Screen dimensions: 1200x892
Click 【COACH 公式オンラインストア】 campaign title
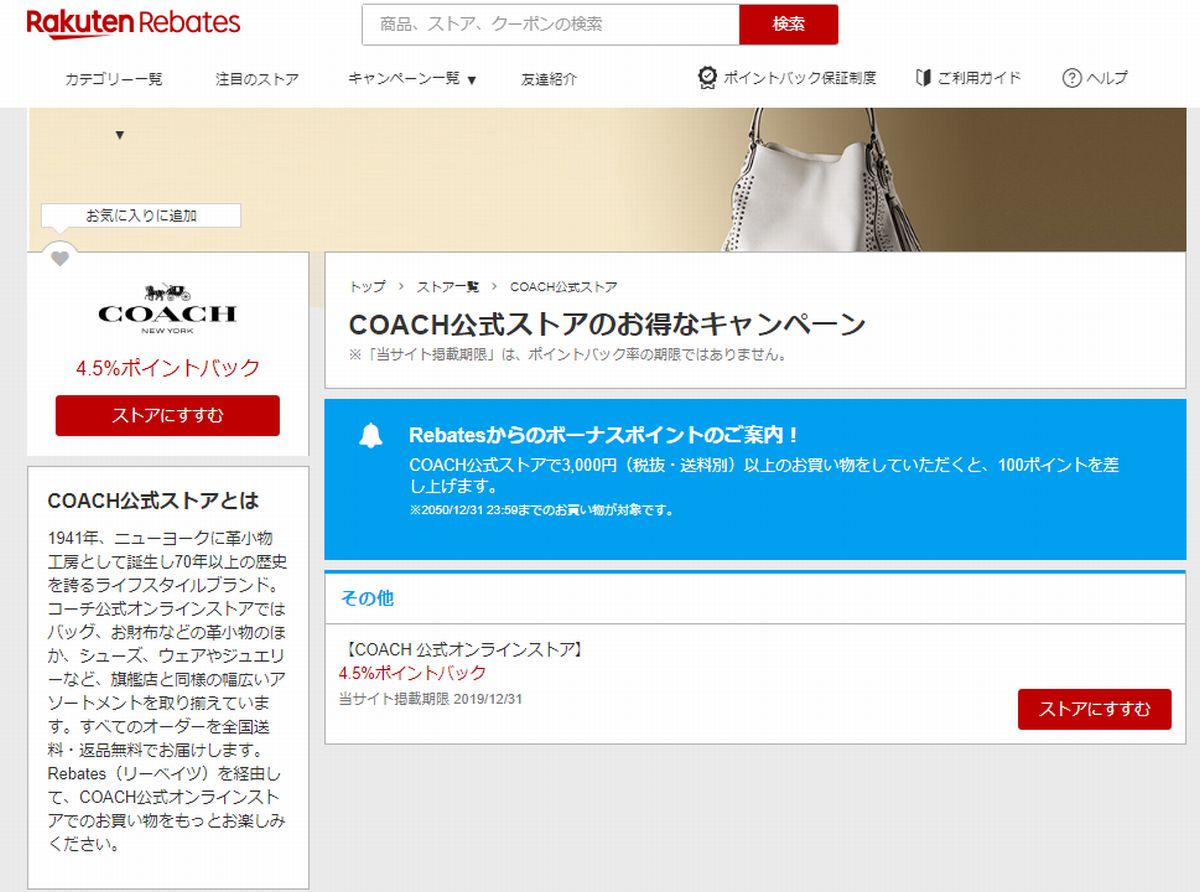tap(462, 650)
